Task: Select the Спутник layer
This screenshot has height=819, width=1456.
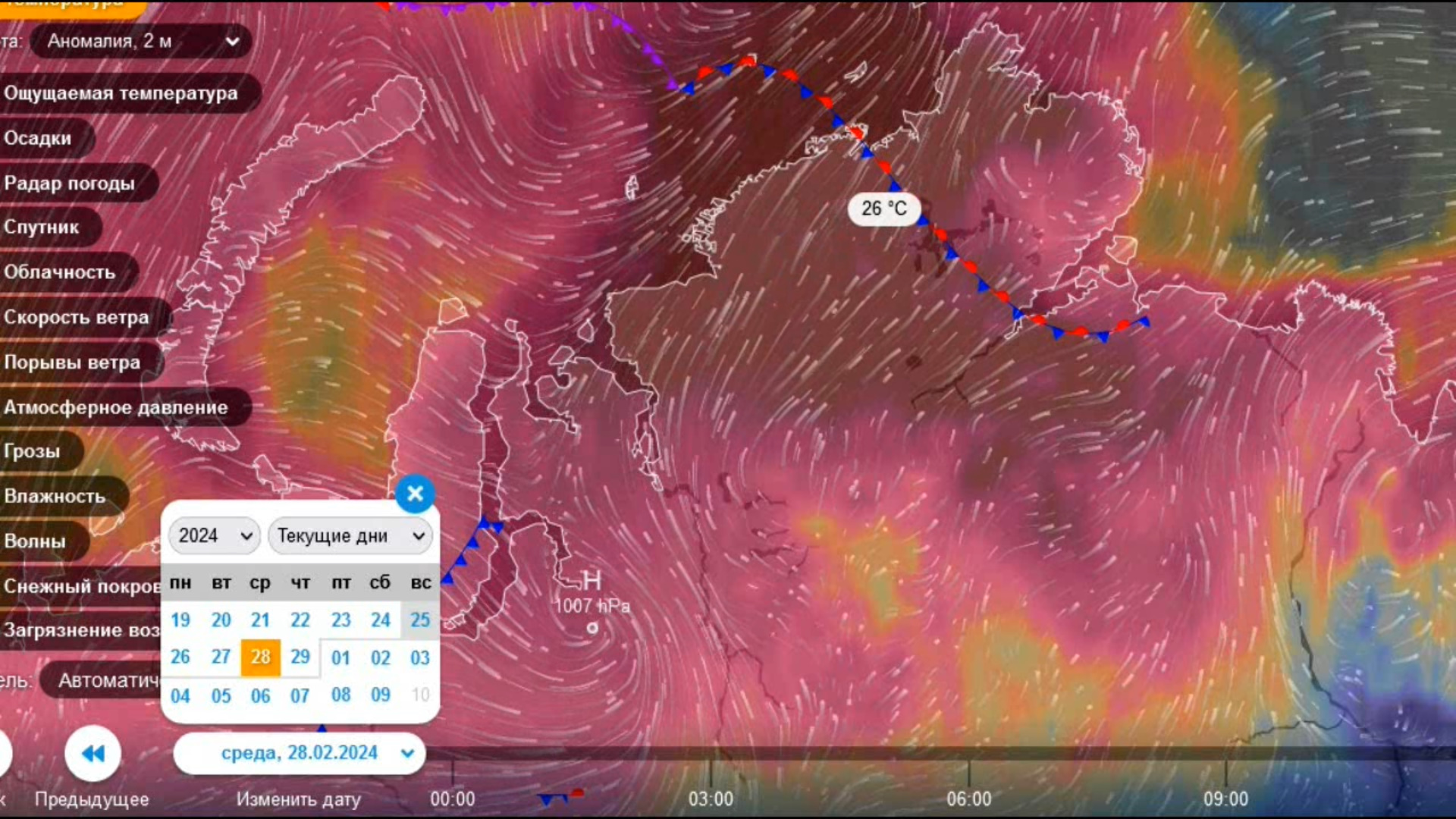Action: coord(42,227)
